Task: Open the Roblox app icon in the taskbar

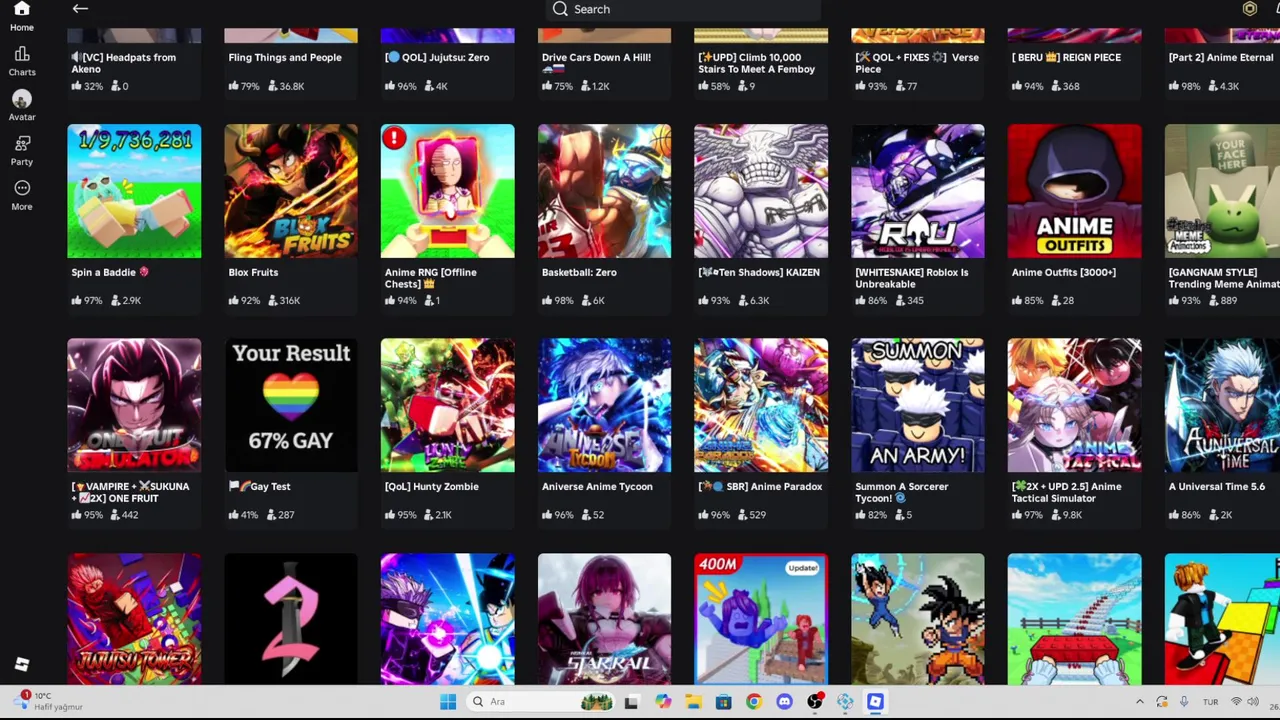Action: [875, 702]
